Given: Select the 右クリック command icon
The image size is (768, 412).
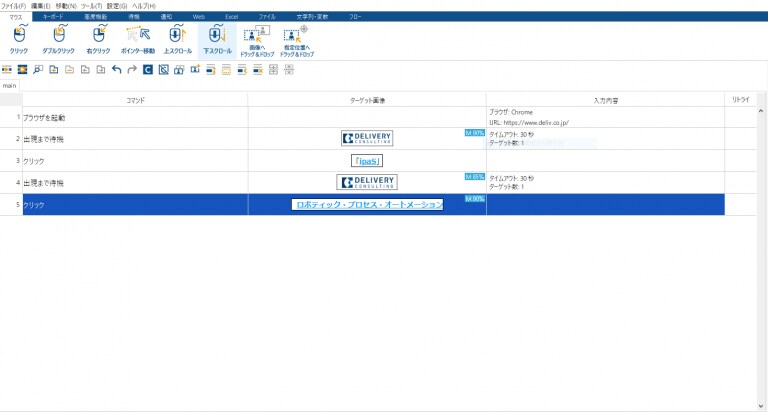Looking at the screenshot, I should pyautogui.click(x=98, y=40).
